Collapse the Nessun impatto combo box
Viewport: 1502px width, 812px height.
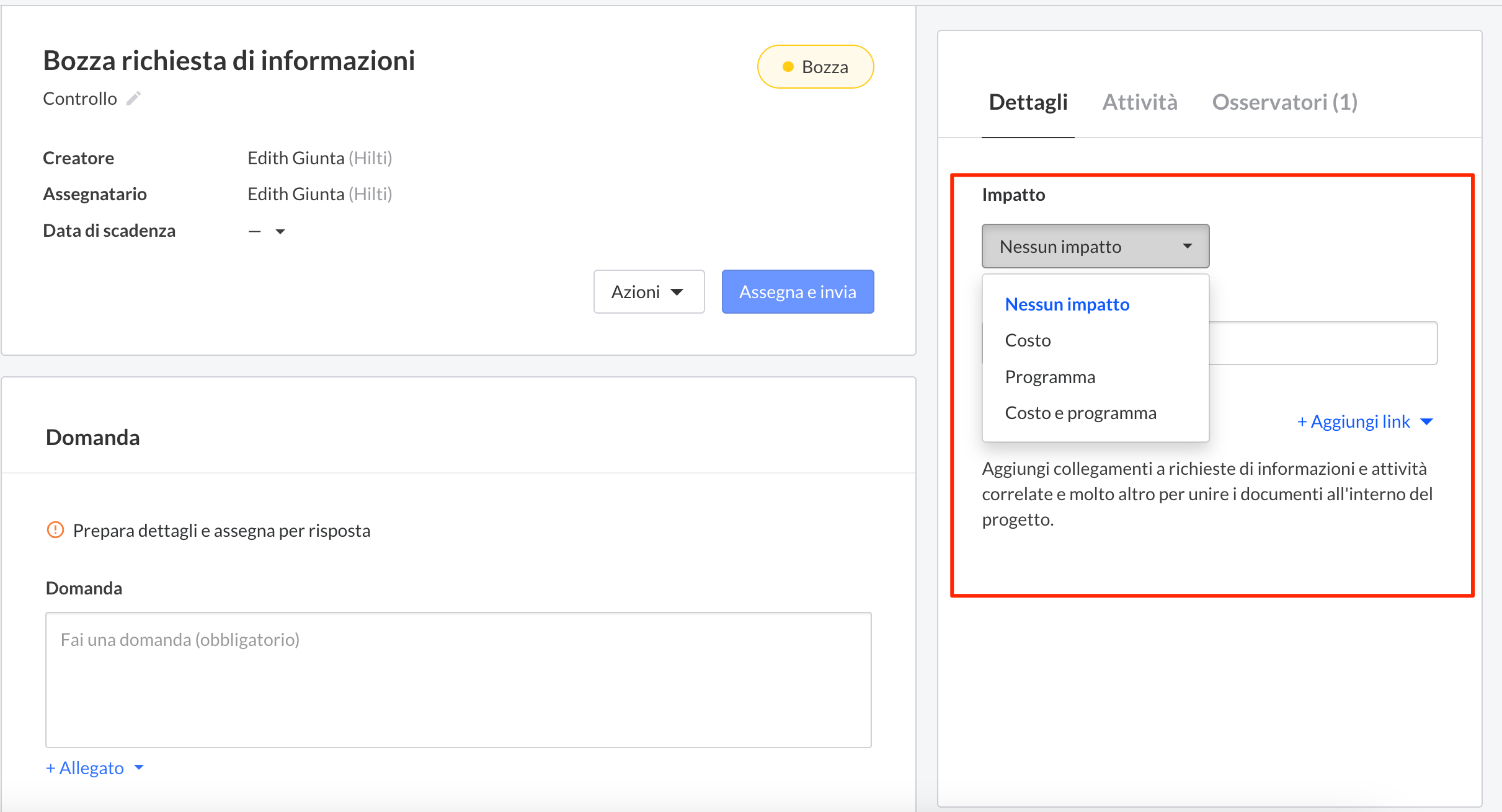pos(1095,246)
